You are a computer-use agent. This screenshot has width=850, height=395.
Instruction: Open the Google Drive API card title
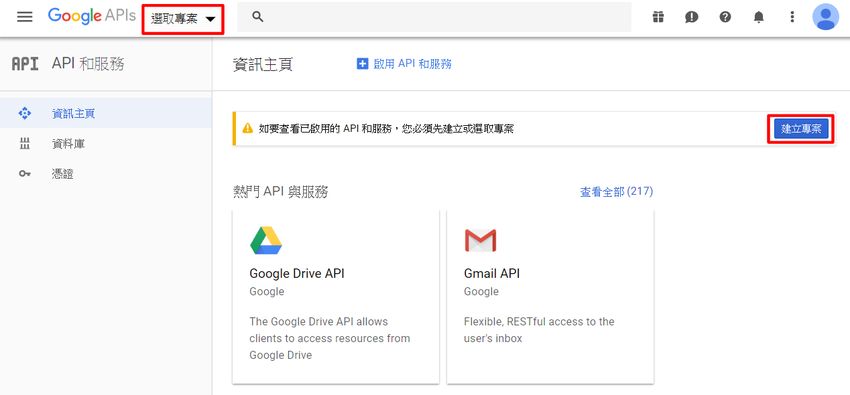pos(297,274)
